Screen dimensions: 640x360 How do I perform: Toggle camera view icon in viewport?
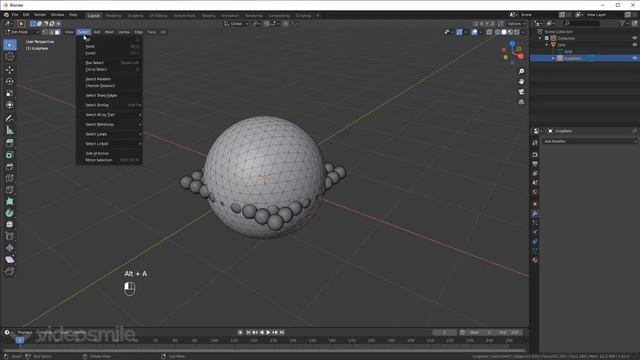pos(521,92)
